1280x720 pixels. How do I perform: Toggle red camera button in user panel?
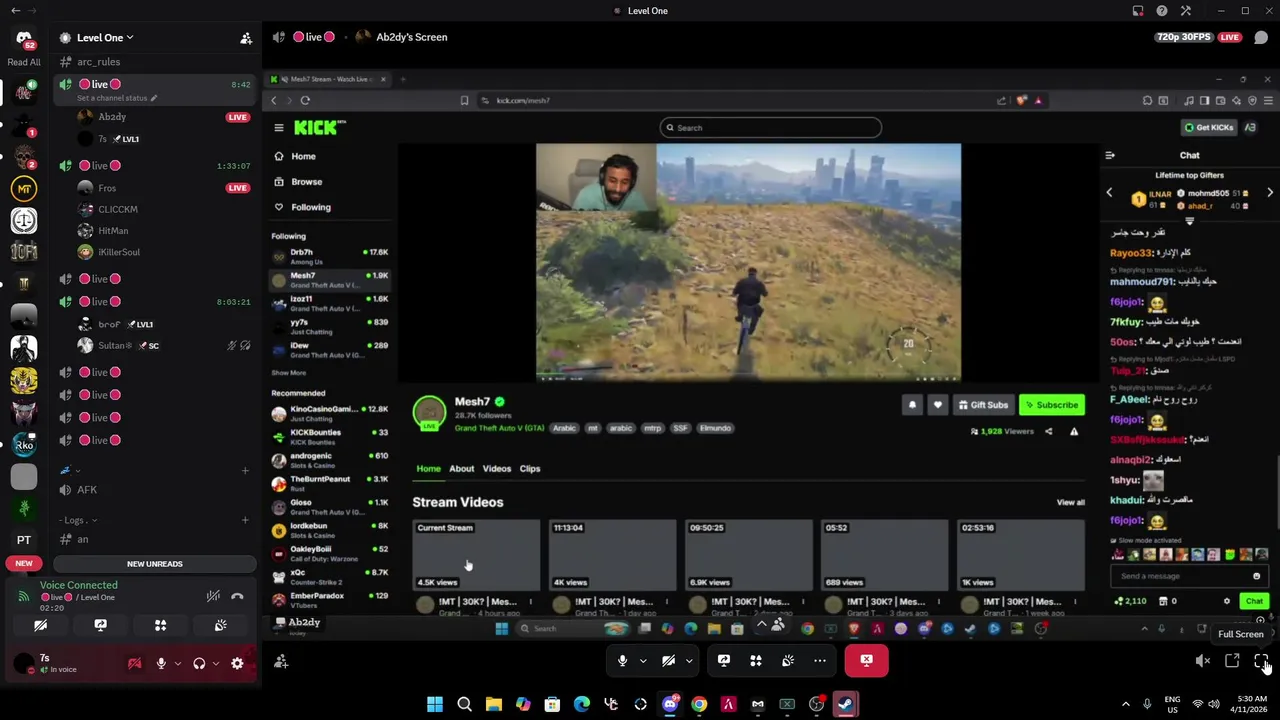(134, 663)
